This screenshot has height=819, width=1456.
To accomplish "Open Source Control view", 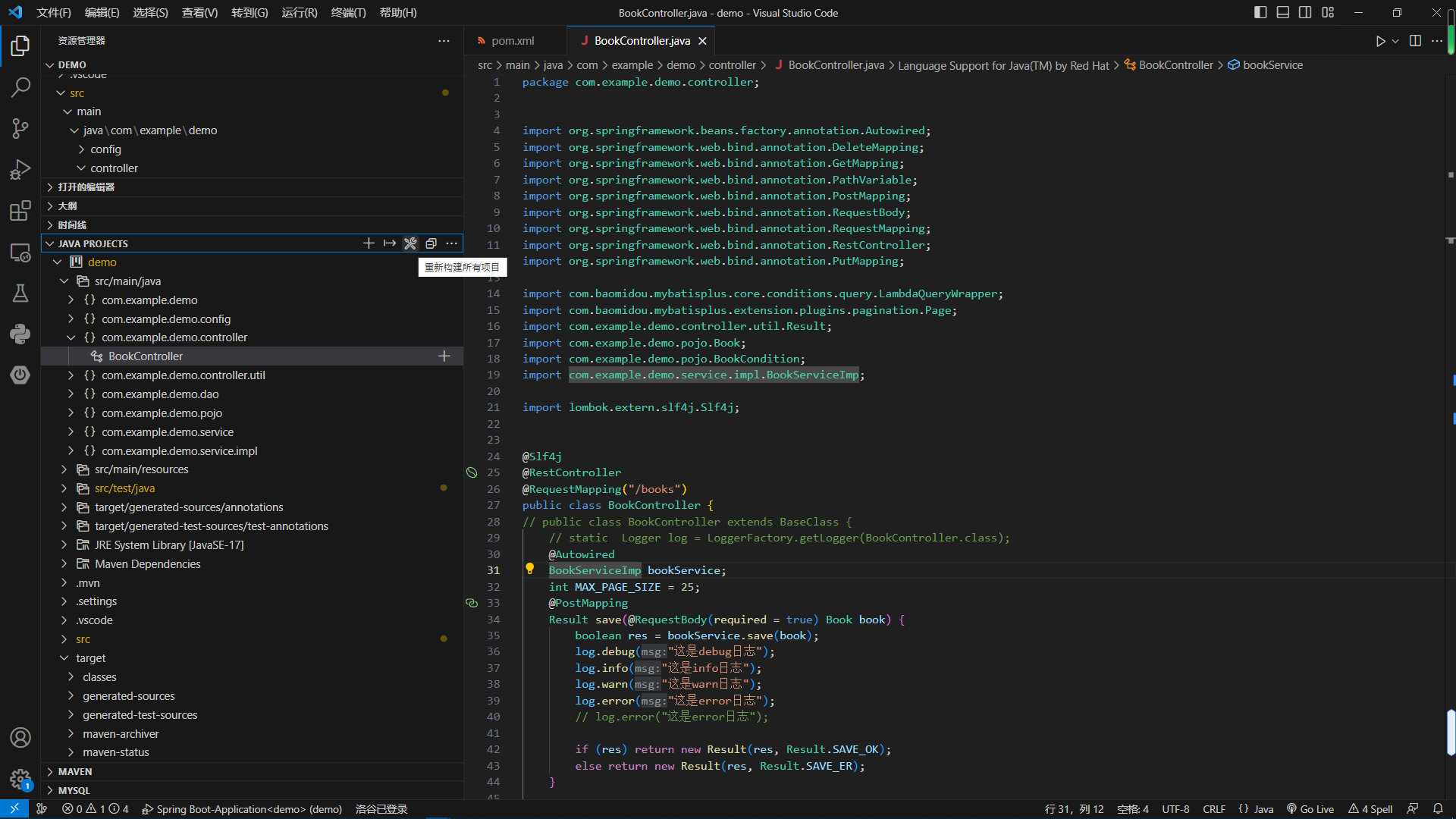I will coord(20,128).
